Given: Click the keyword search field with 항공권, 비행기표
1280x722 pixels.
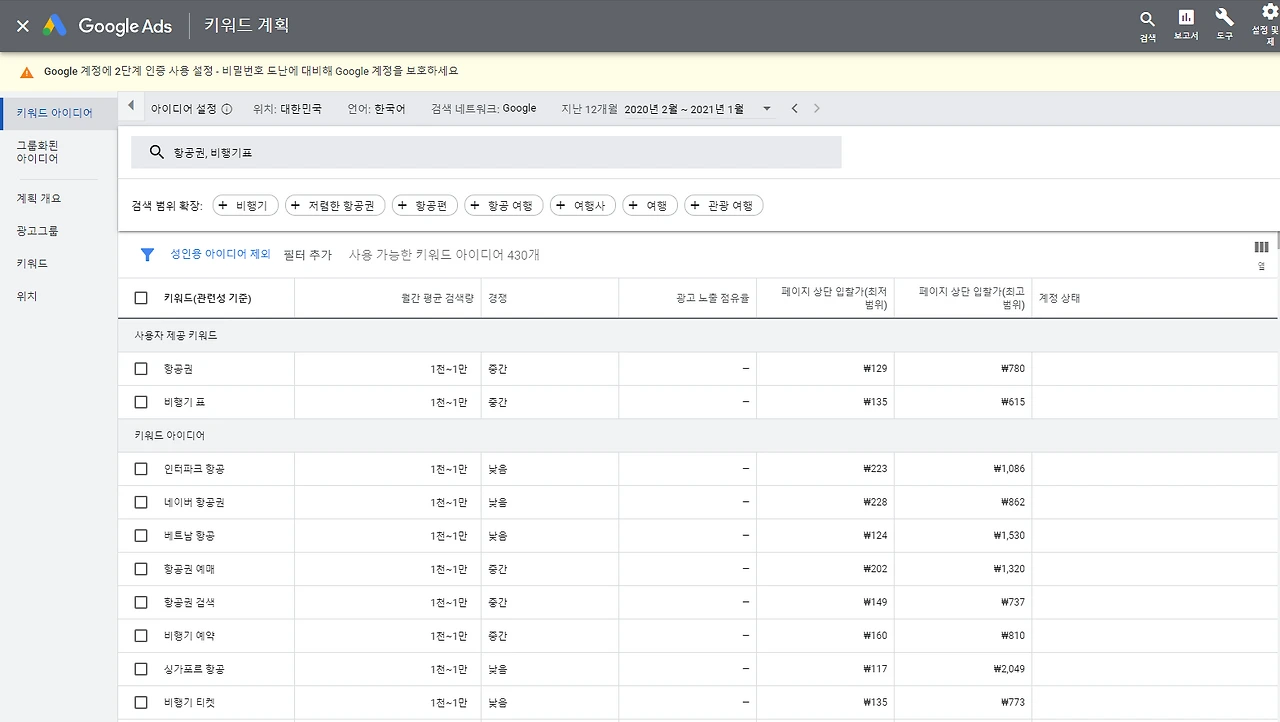Looking at the screenshot, I should pos(486,152).
